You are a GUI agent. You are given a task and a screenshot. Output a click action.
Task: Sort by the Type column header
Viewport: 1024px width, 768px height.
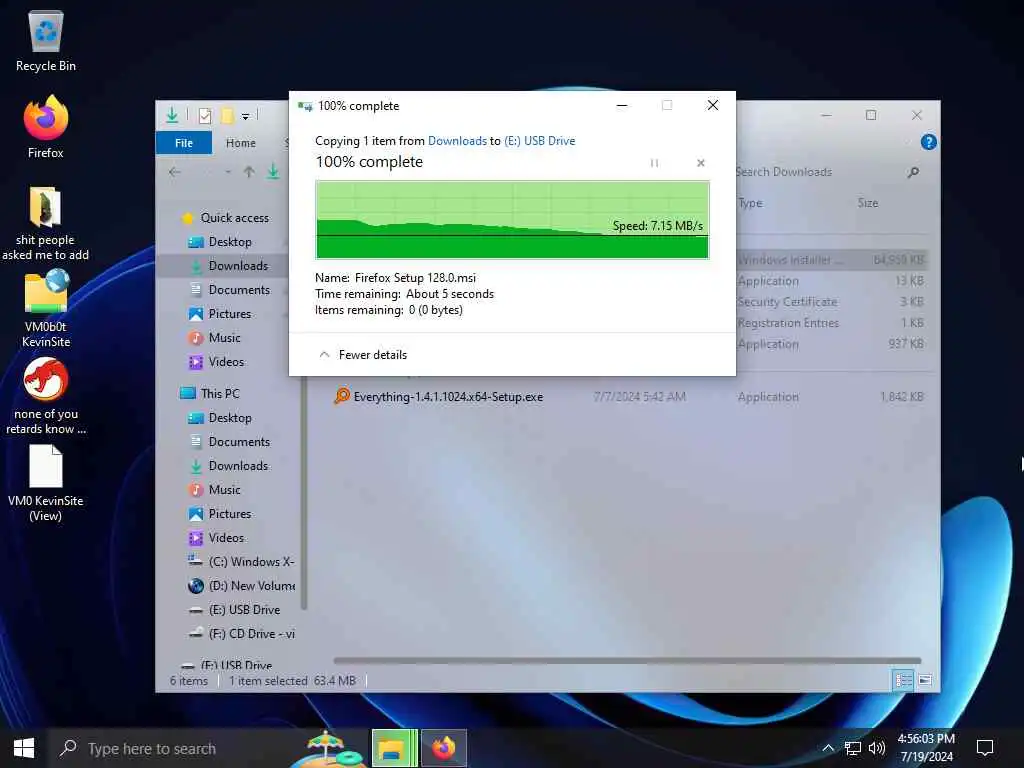coord(750,203)
